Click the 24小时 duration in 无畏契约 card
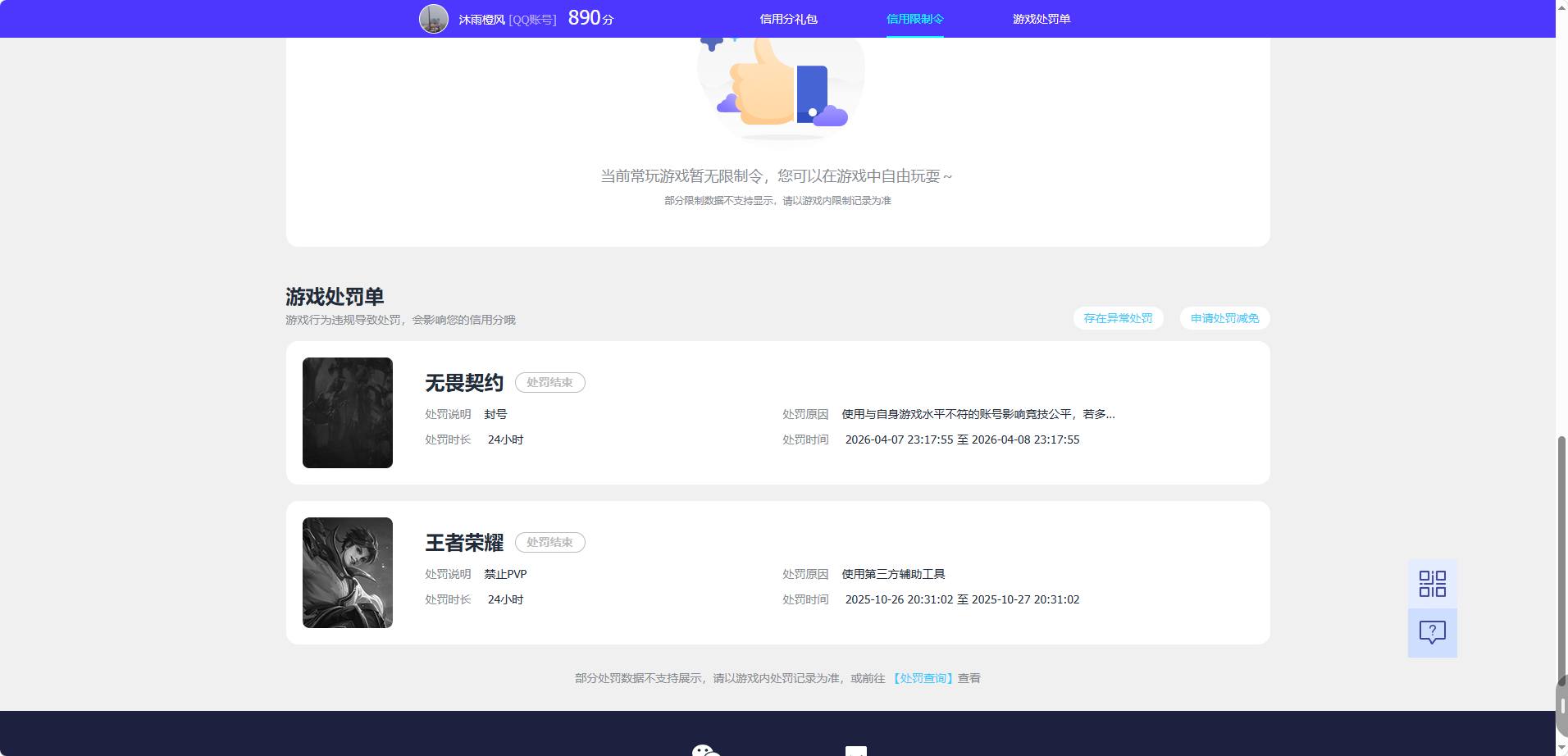 (505, 439)
